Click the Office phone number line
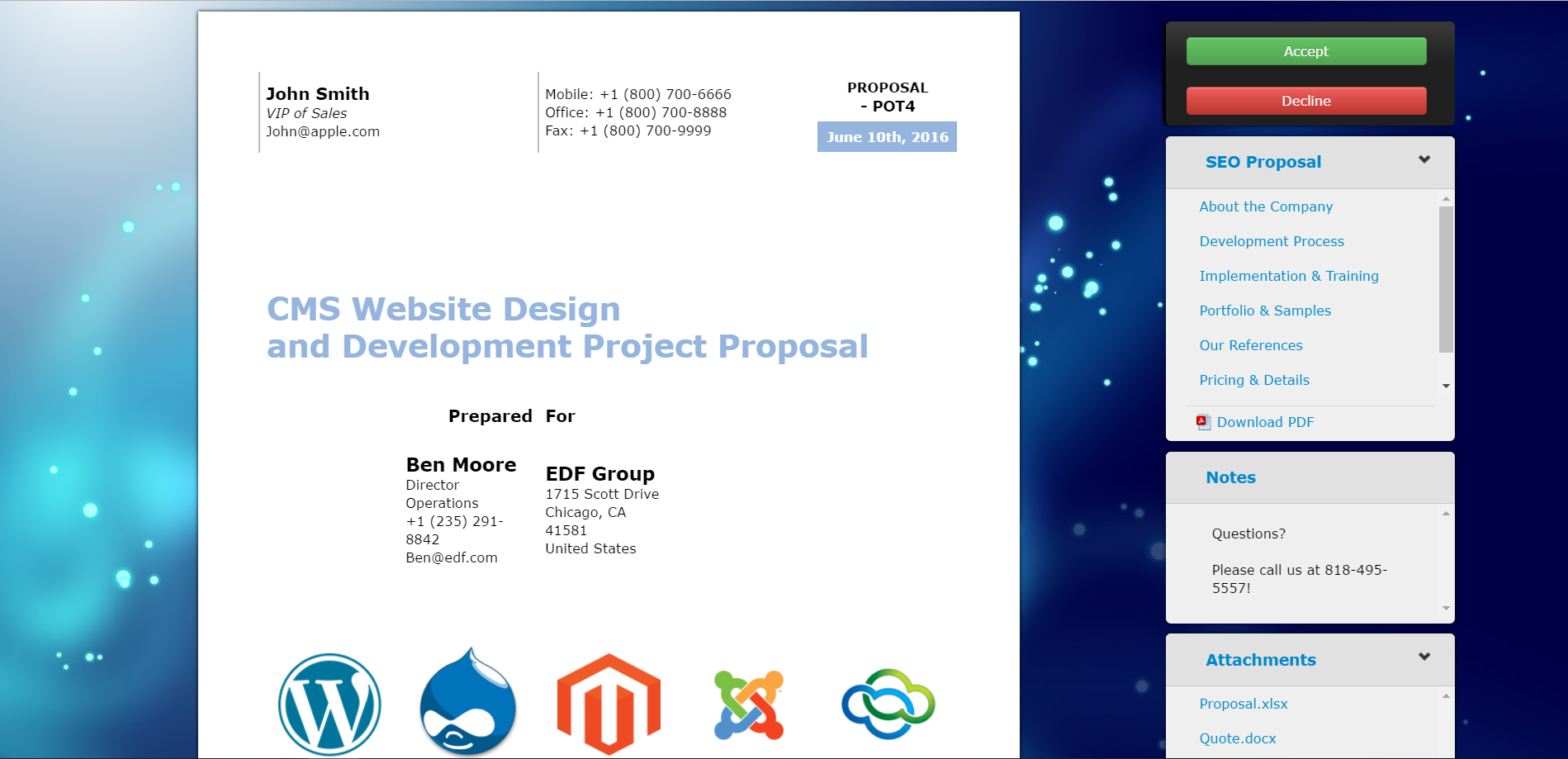The width and height of the screenshot is (1568, 759). point(636,112)
